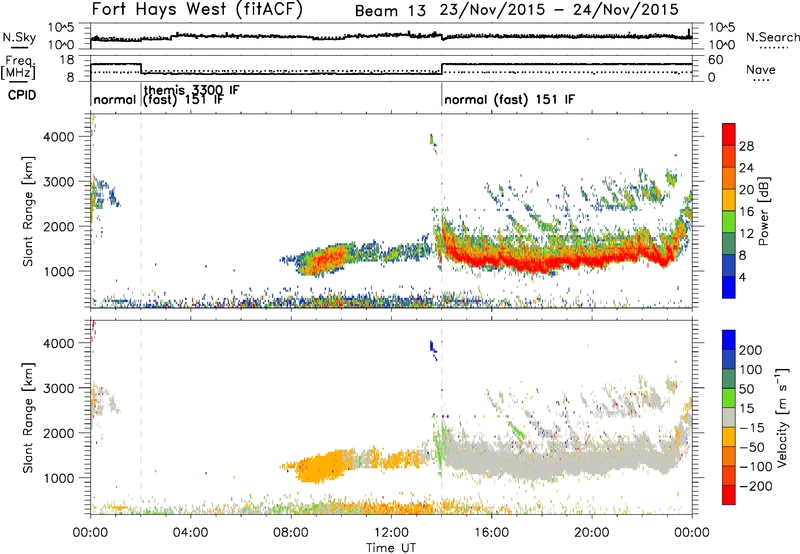800x554 pixels.
Task: Click the '18' tick on the frequency axis
Action: pyautogui.click(x=67, y=60)
